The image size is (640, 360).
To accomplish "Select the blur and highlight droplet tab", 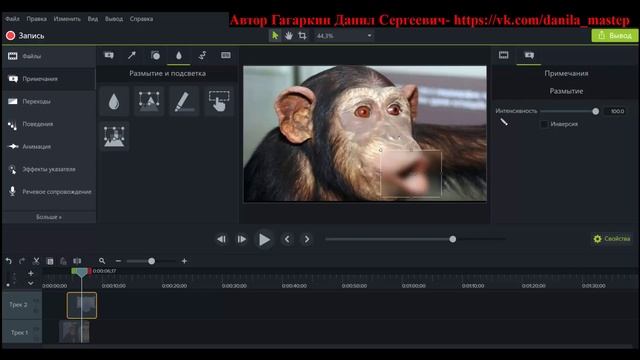I will [x=178, y=56].
